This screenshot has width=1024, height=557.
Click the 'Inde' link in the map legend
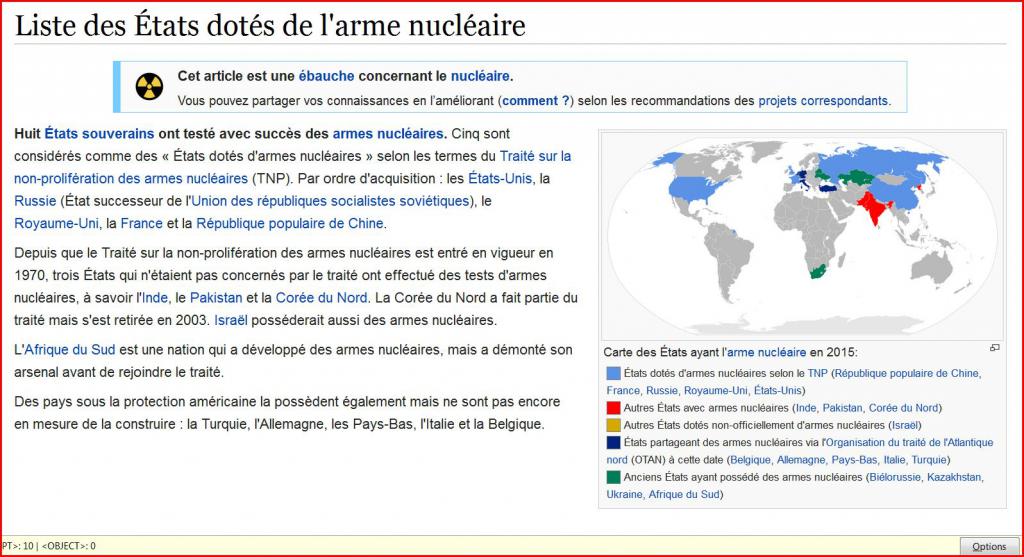click(x=806, y=407)
